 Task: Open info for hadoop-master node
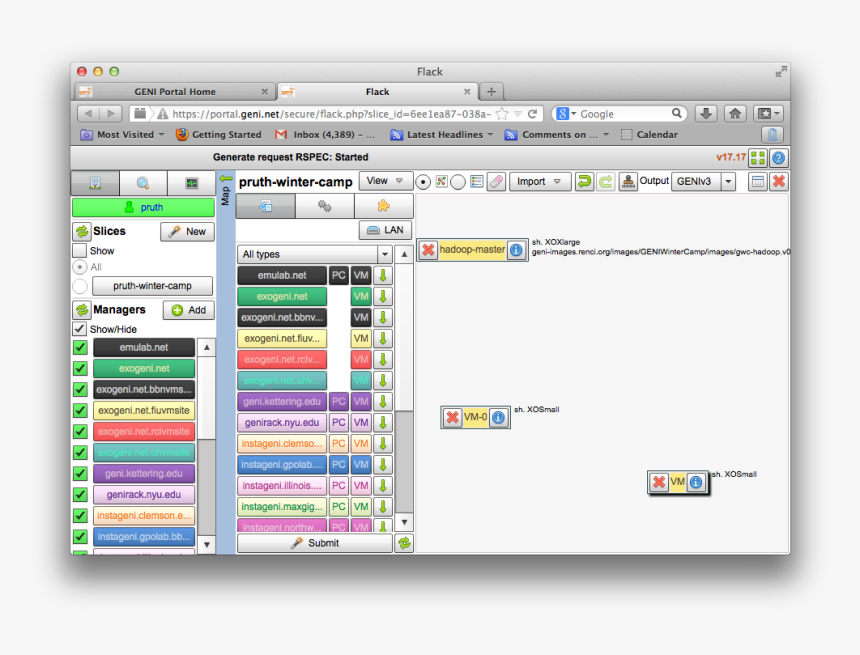point(516,250)
